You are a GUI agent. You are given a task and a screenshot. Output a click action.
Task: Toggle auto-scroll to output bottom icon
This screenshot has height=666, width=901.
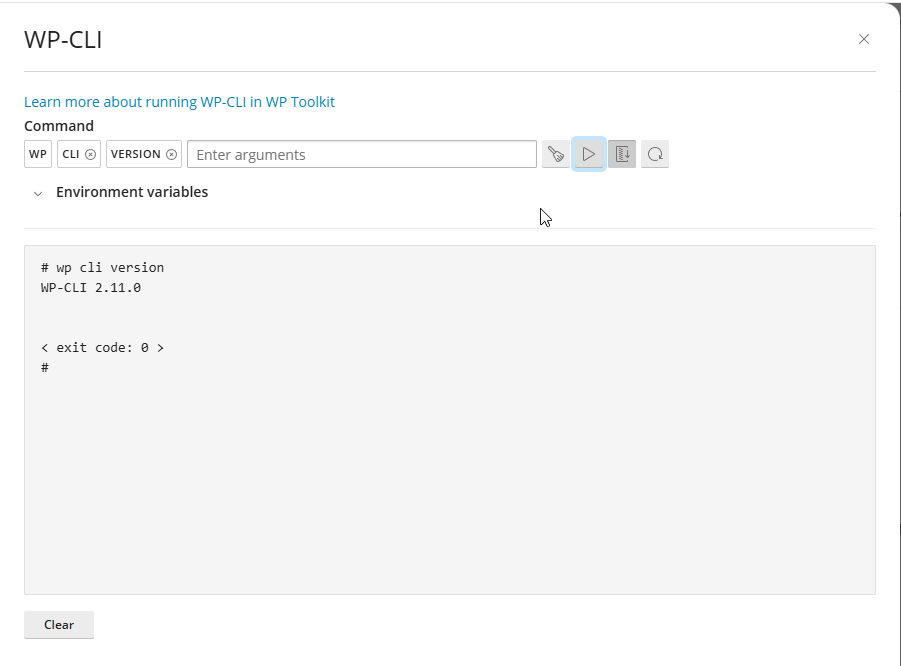(622, 154)
